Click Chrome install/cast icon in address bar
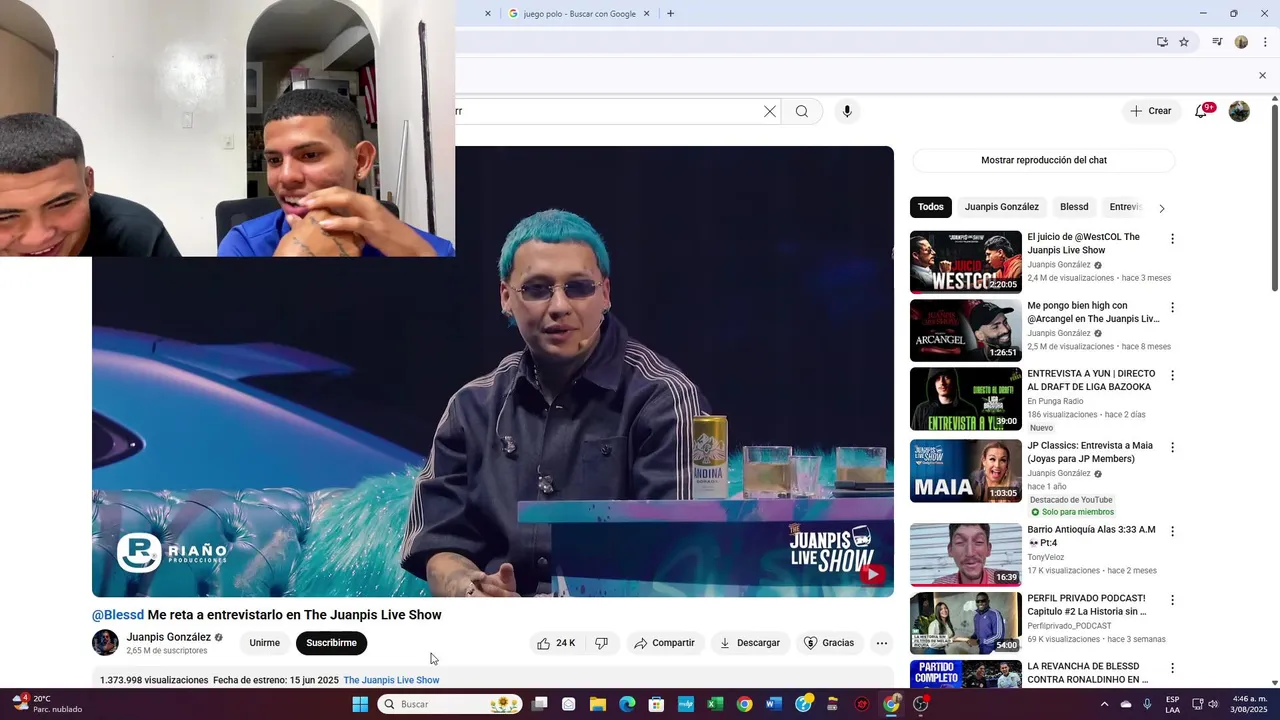This screenshot has height=720, width=1280. 1162,42
